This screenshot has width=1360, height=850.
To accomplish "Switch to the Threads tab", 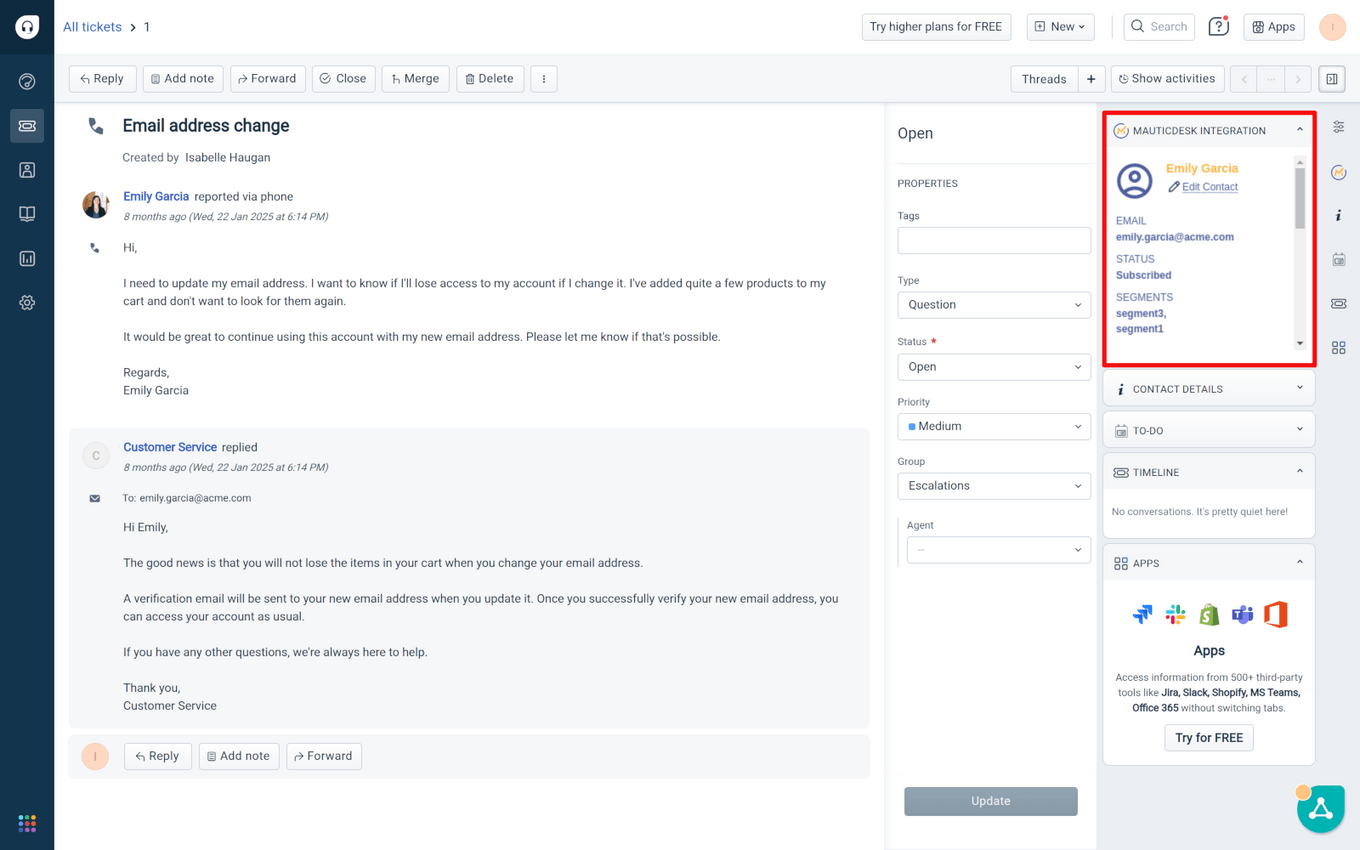I will click(x=1044, y=78).
